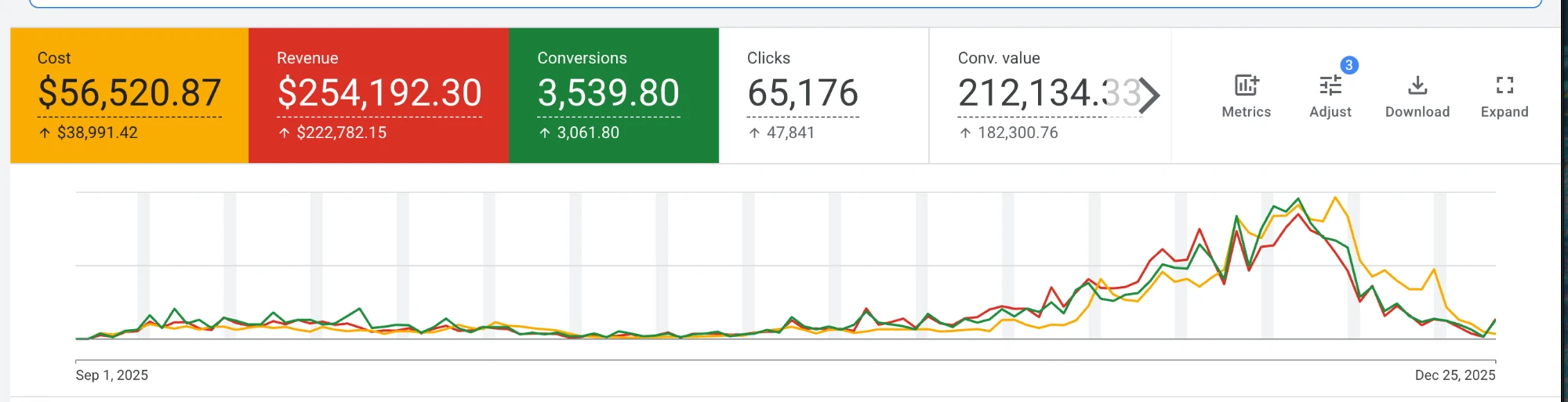1568x402 pixels.
Task: Click the Conversions change 3,061.80
Action: point(588,132)
